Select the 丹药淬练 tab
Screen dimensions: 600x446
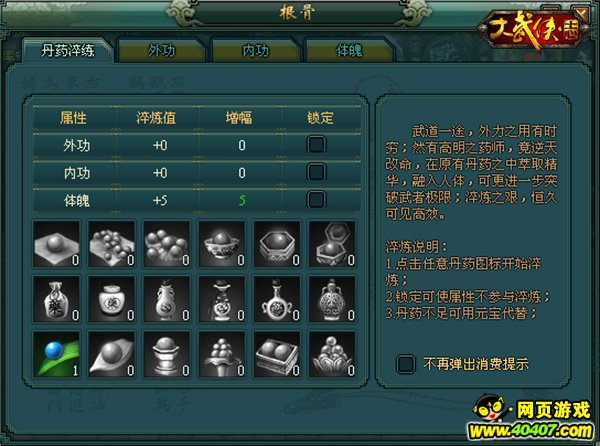click(x=68, y=50)
